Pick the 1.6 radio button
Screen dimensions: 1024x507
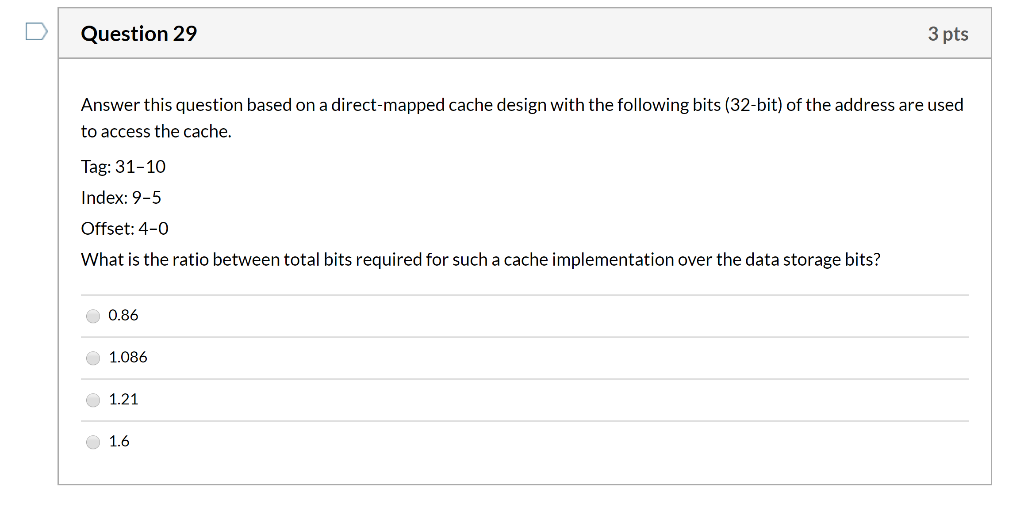pyautogui.click(x=93, y=442)
